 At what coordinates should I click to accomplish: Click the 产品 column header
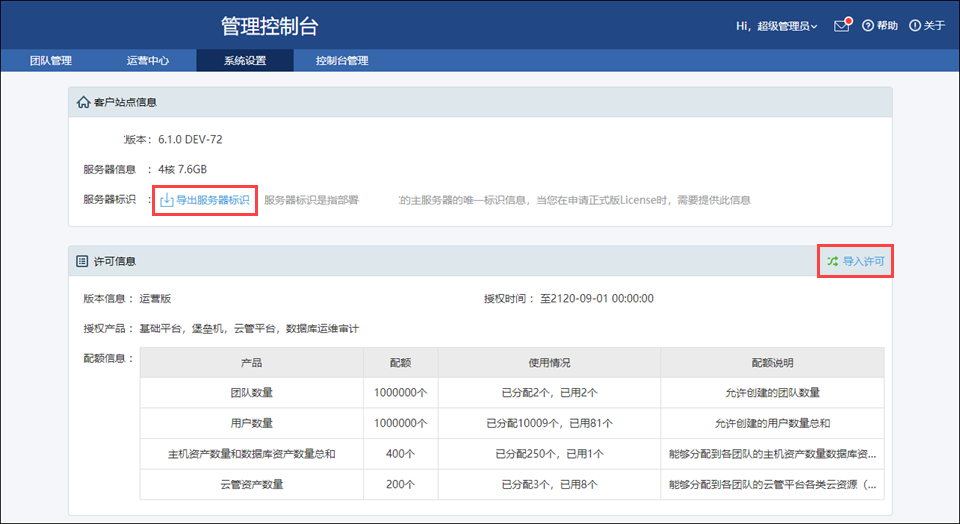[x=252, y=362]
